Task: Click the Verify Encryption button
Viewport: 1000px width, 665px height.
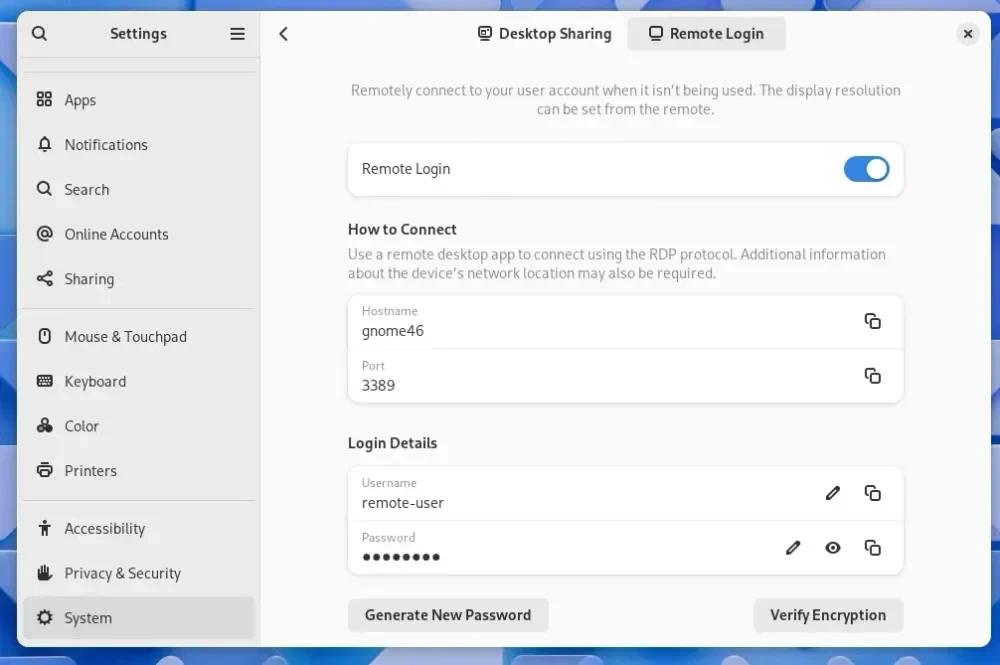Action: [828, 615]
